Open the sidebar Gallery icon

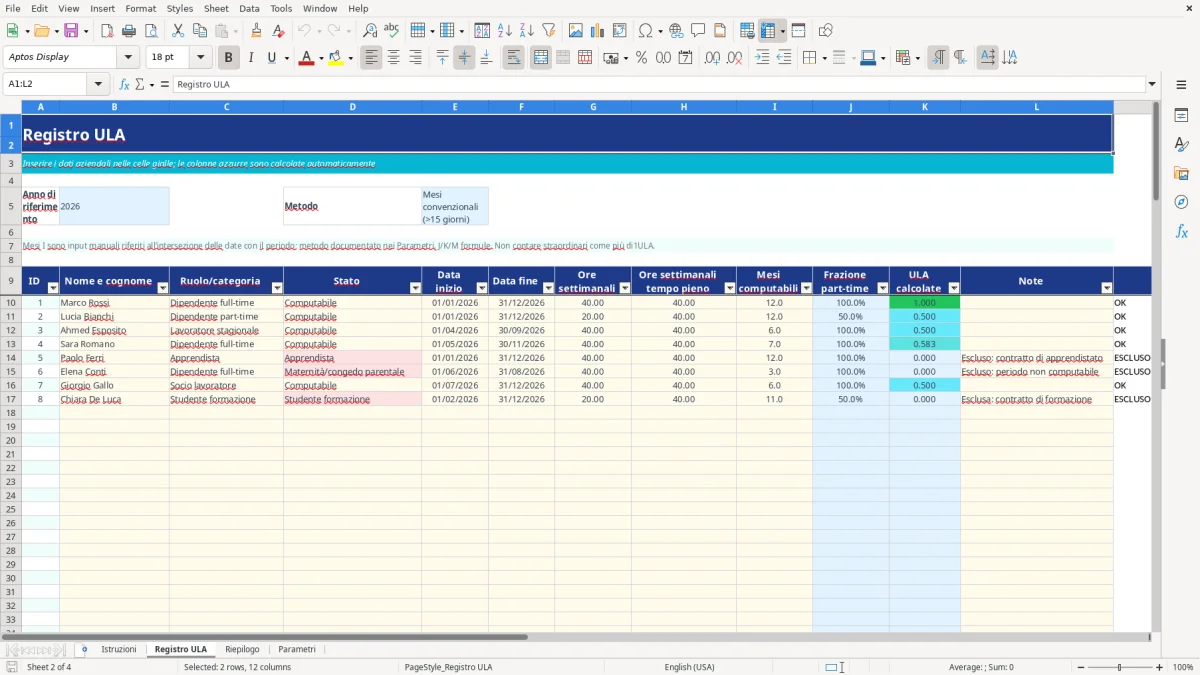click(x=1181, y=174)
